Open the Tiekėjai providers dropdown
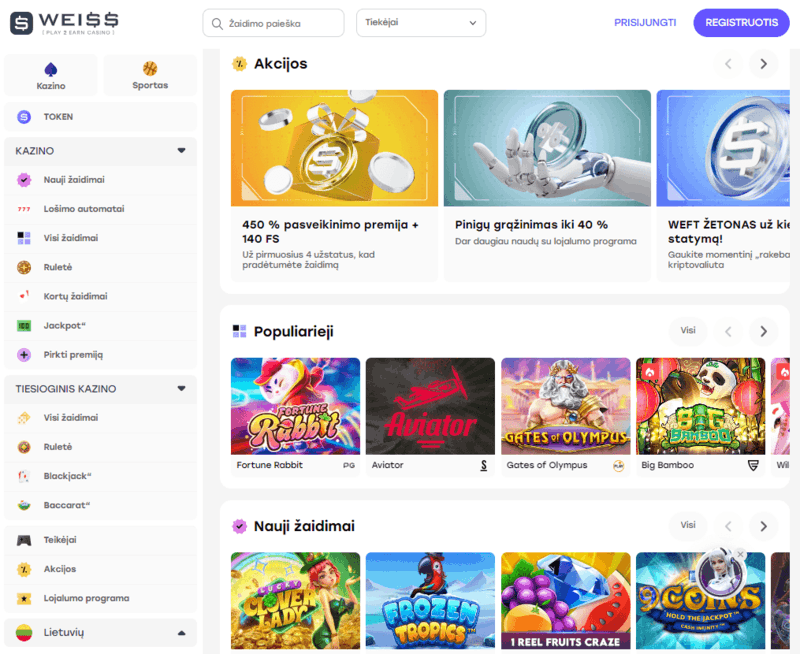 pyautogui.click(x=421, y=23)
